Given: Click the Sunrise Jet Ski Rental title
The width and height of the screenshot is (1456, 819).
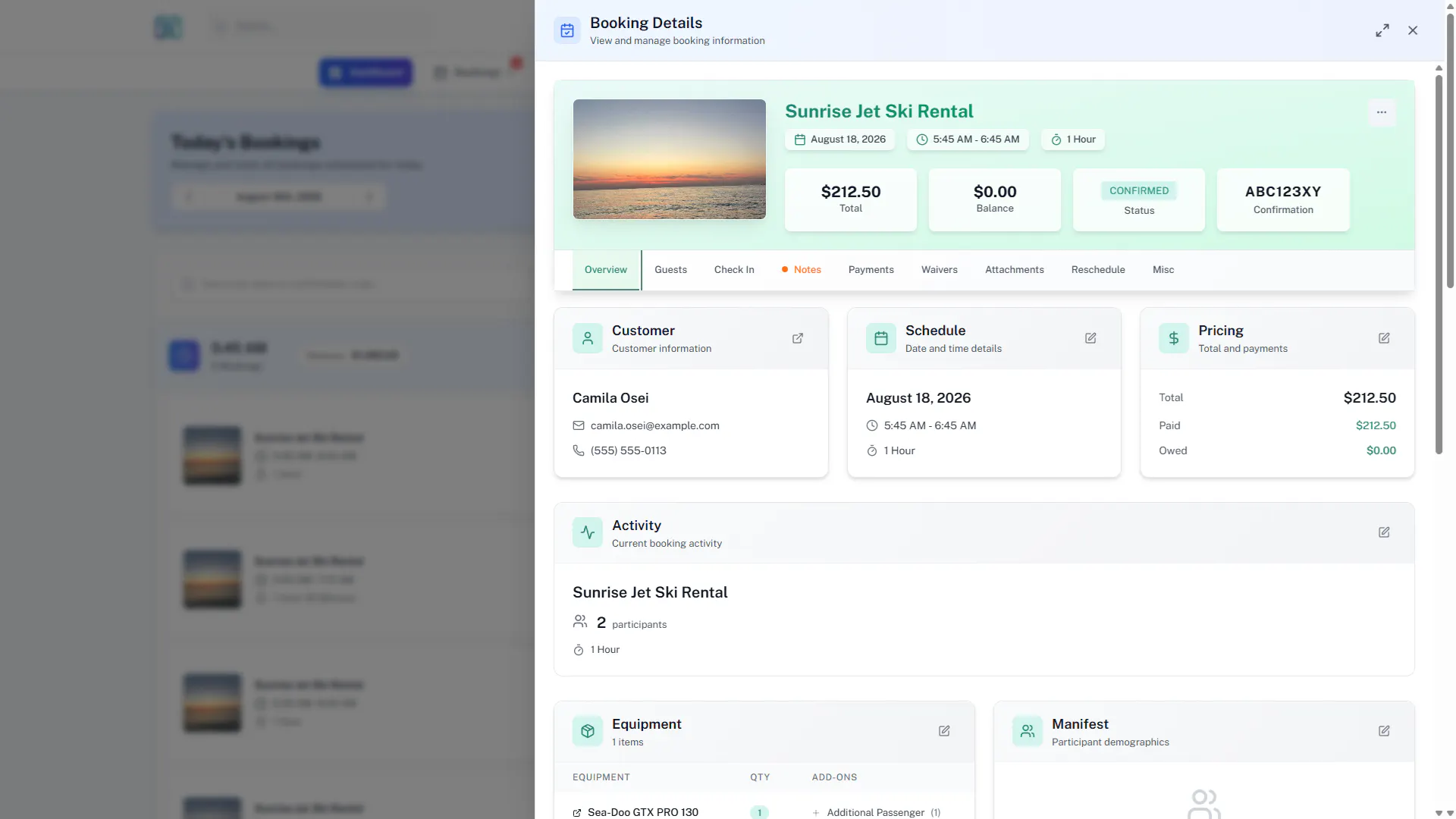Looking at the screenshot, I should tap(879, 111).
